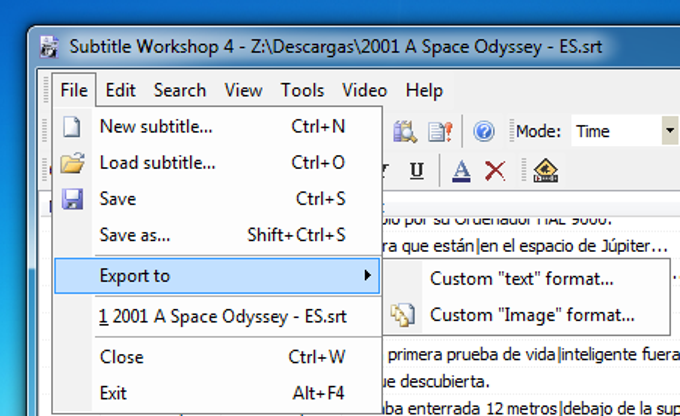This screenshot has height=416, width=680.
Task: Open the Help menu
Action: [x=424, y=90]
